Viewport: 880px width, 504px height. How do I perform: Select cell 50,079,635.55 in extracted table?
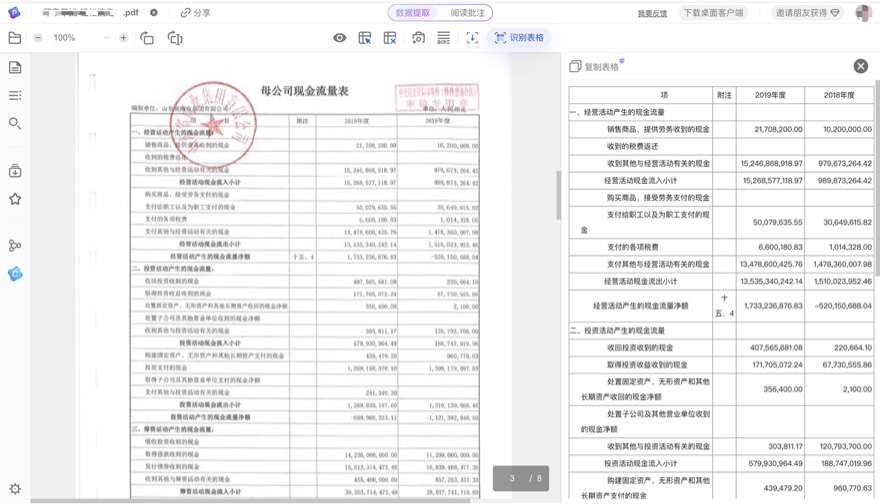(771, 222)
